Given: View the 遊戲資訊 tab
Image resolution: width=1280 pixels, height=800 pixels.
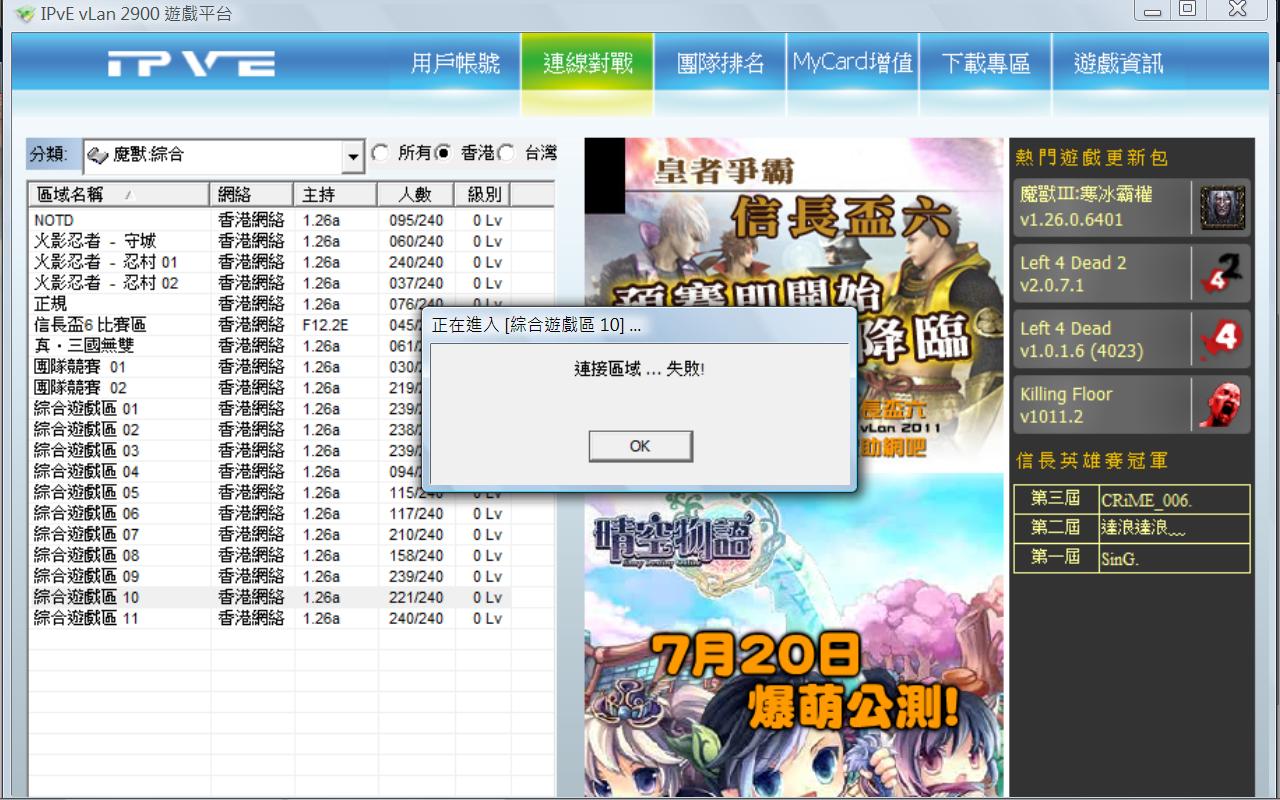Looking at the screenshot, I should coord(1118,64).
